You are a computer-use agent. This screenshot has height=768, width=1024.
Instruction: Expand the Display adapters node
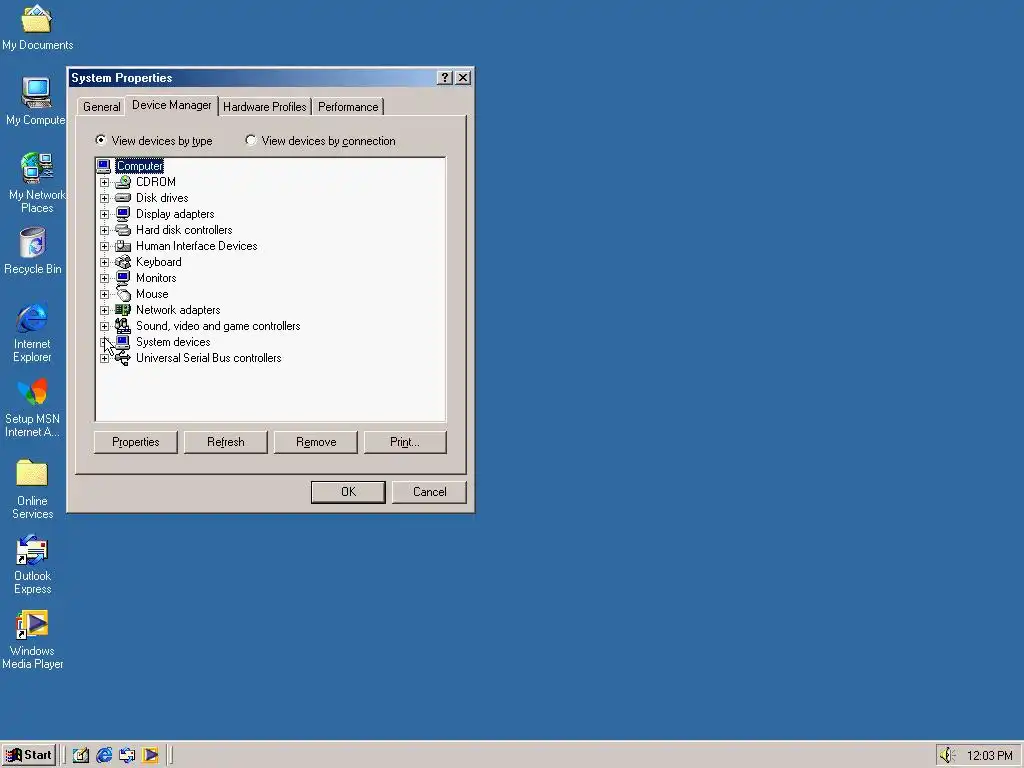pyautogui.click(x=104, y=214)
